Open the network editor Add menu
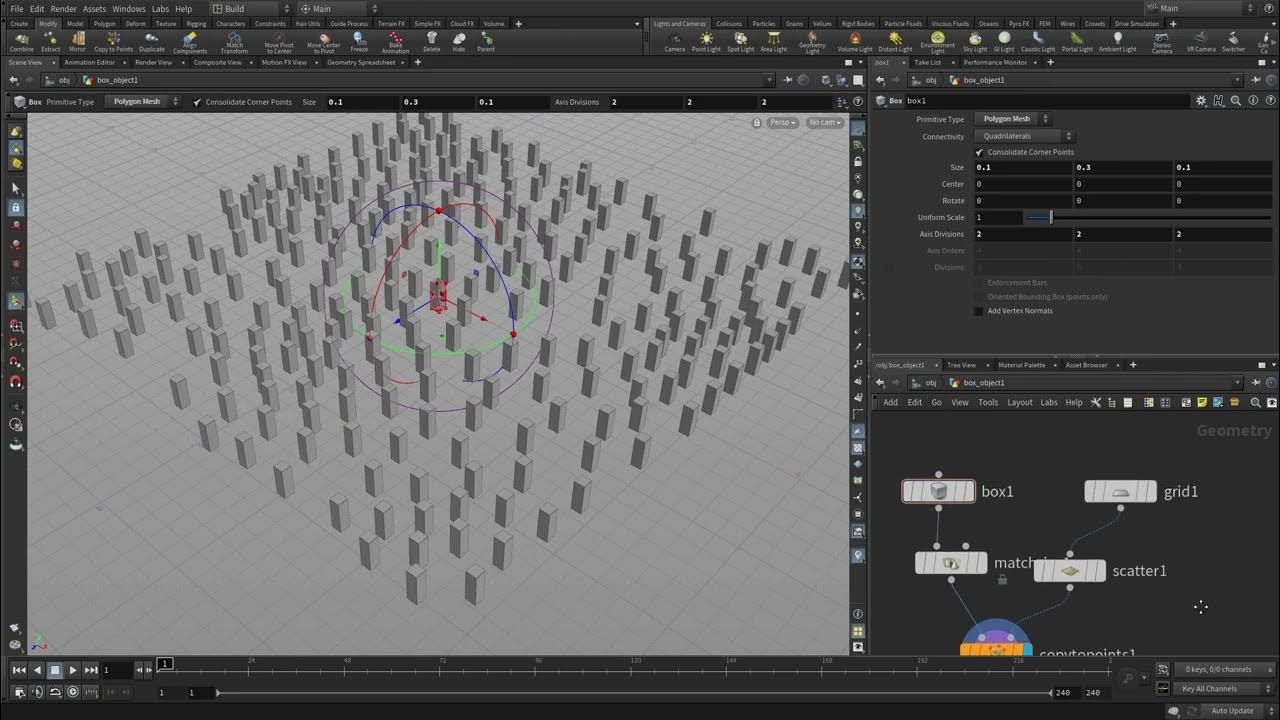Viewport: 1280px width, 720px height. 890,402
